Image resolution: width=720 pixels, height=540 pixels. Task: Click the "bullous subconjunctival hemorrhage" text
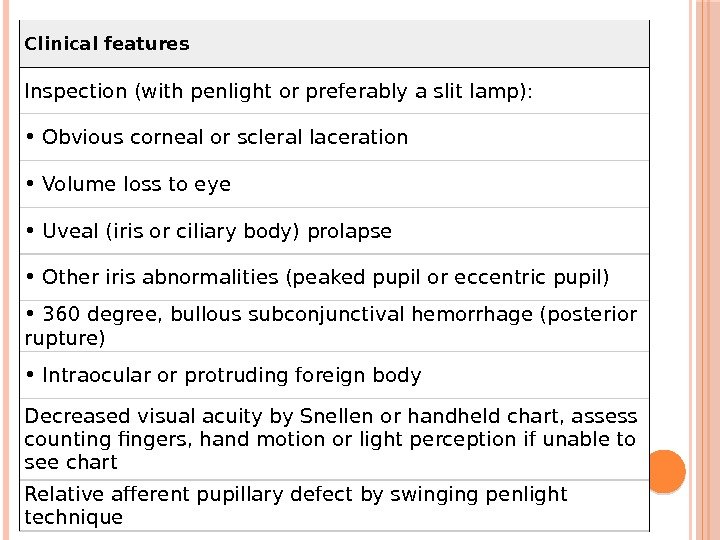point(352,316)
